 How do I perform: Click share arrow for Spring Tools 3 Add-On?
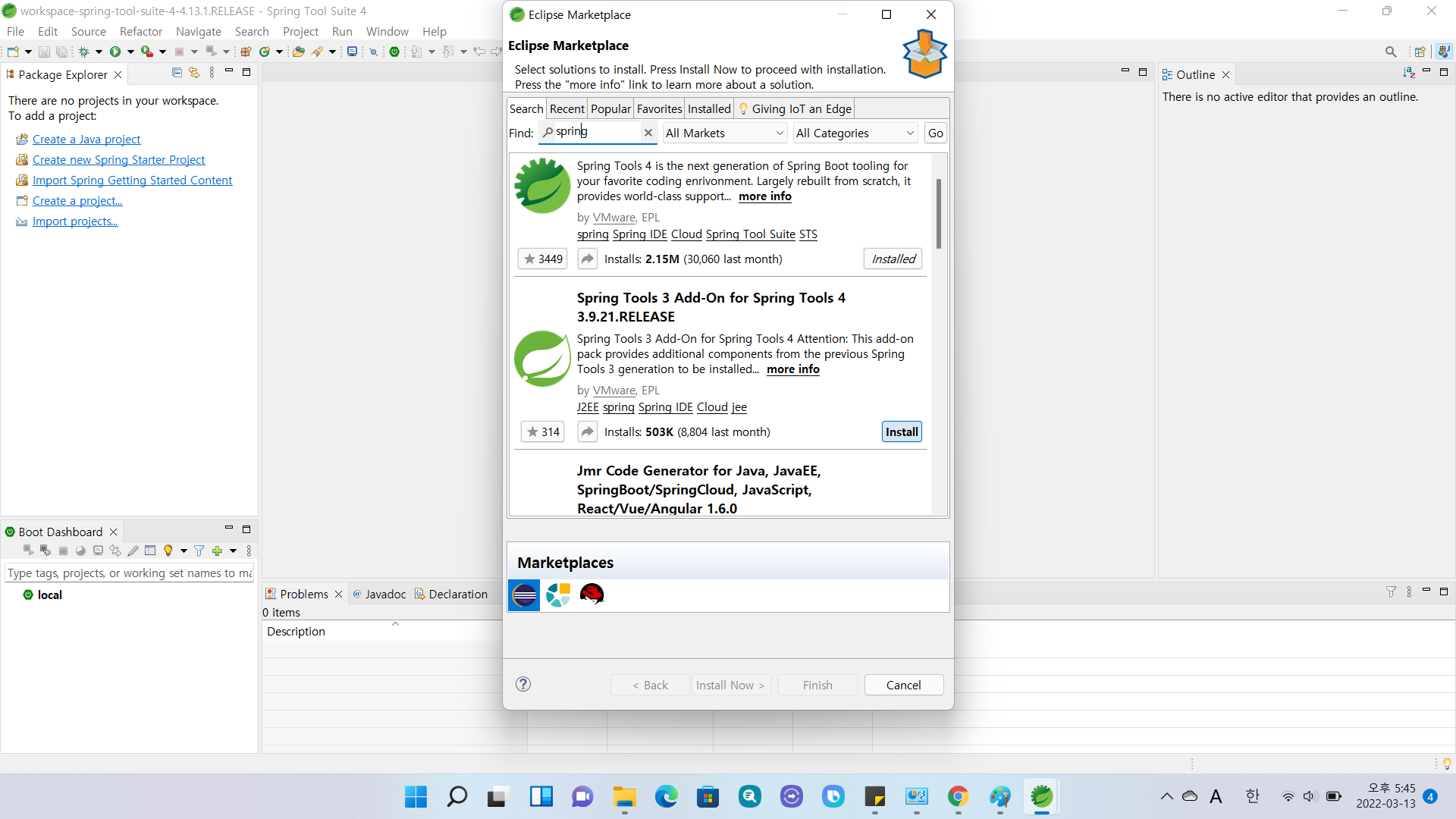[588, 432]
